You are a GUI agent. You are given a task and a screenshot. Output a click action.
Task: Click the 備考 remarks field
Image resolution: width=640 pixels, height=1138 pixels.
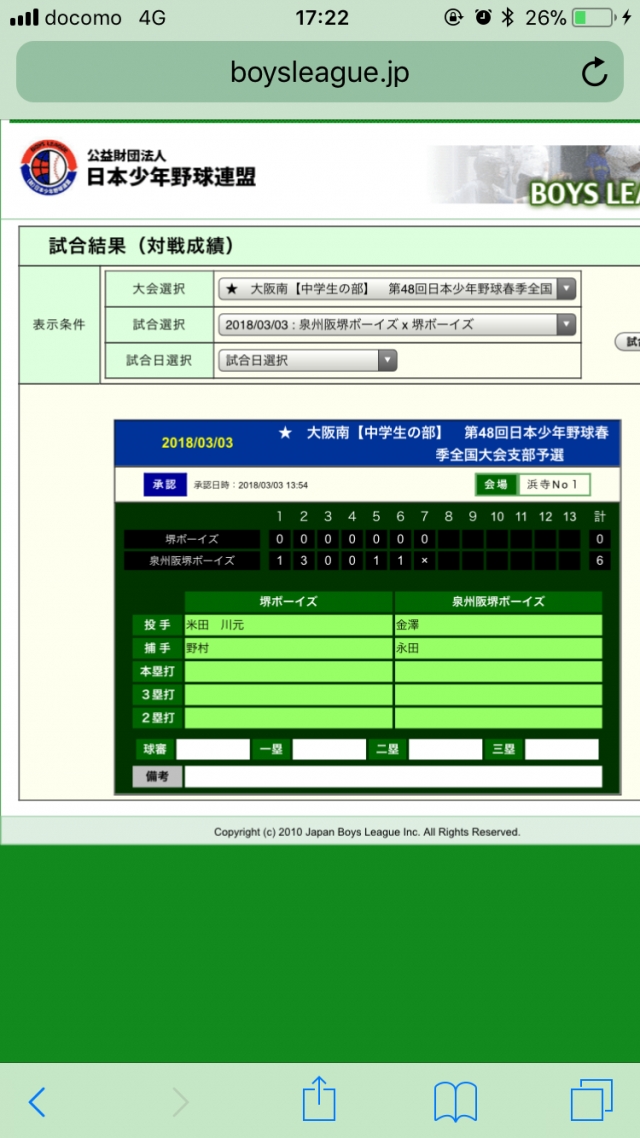(393, 777)
